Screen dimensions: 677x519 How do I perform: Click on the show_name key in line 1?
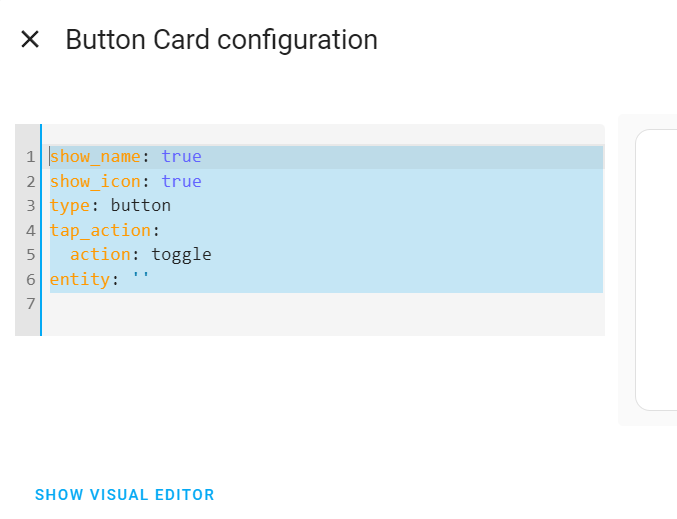(95, 156)
